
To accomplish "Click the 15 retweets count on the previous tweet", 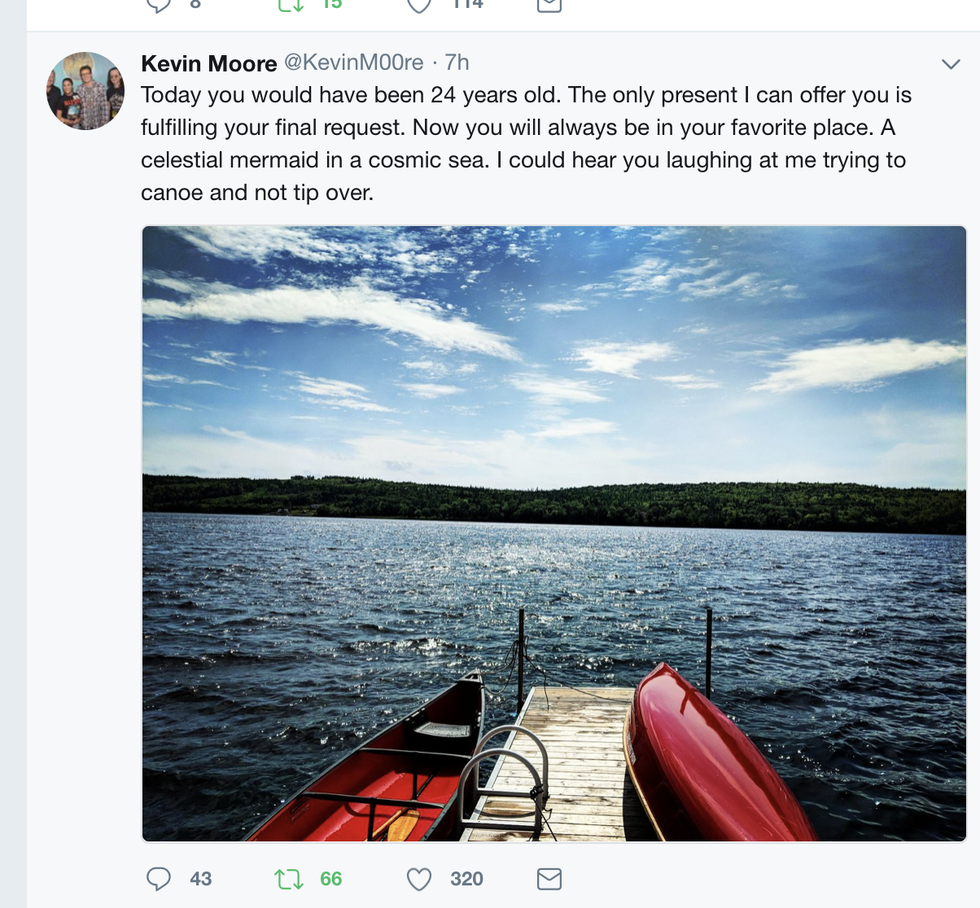I will (x=331, y=4).
